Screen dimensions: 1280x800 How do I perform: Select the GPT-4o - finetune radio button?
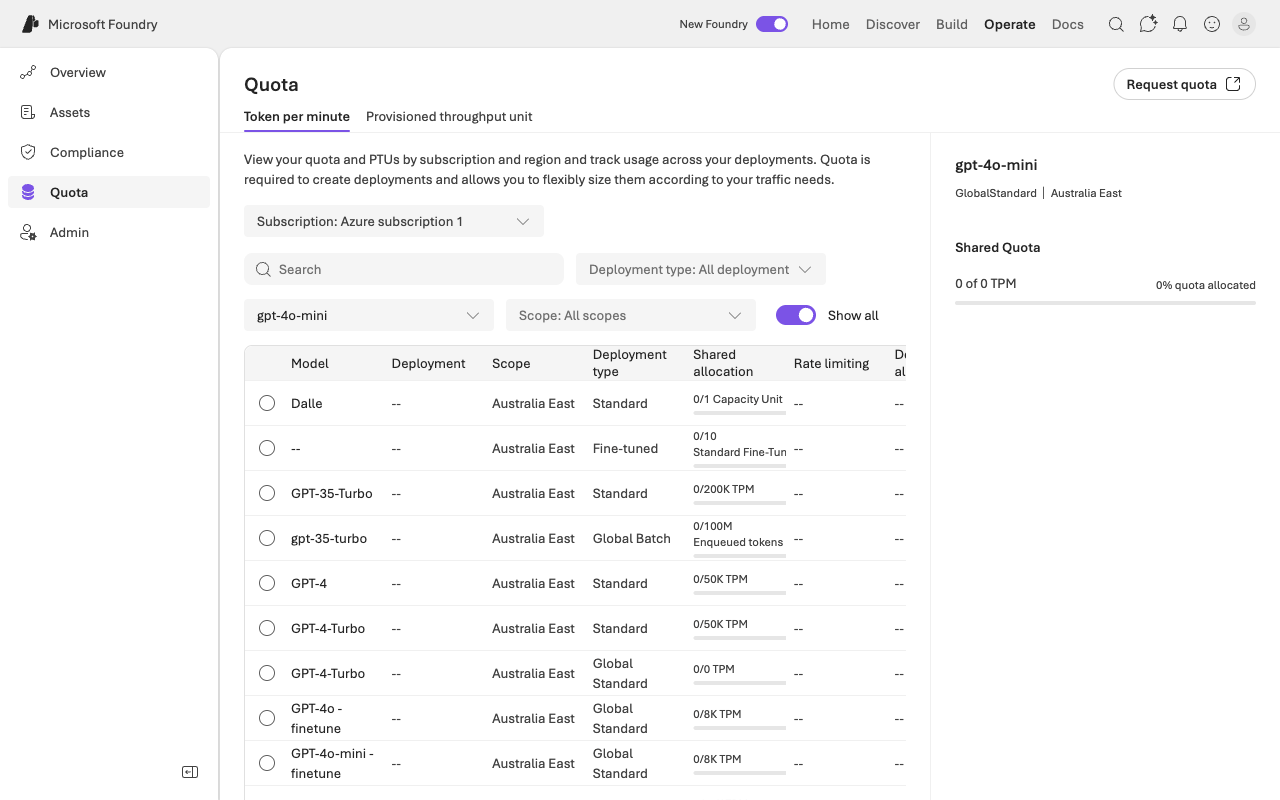[267, 718]
